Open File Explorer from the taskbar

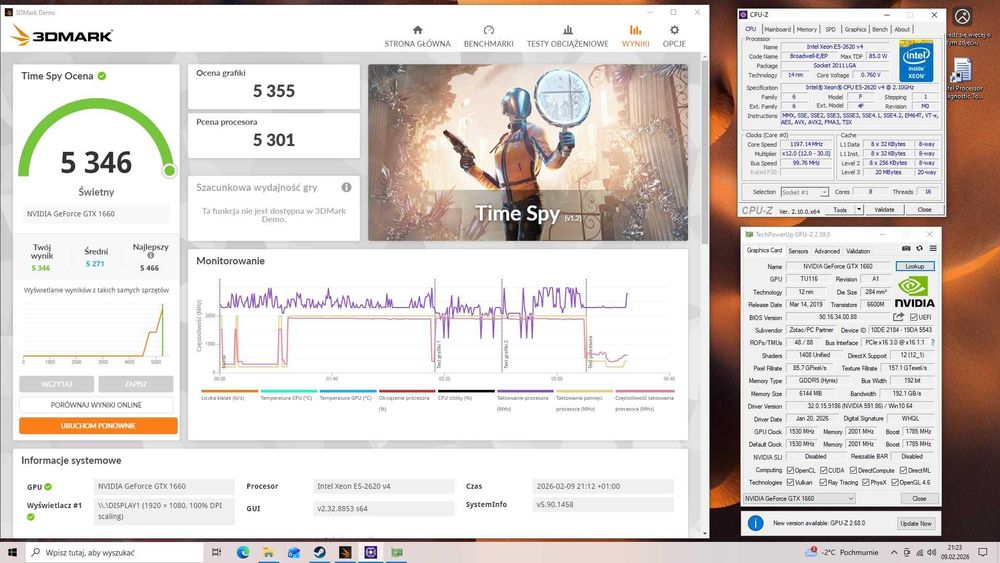(268, 552)
